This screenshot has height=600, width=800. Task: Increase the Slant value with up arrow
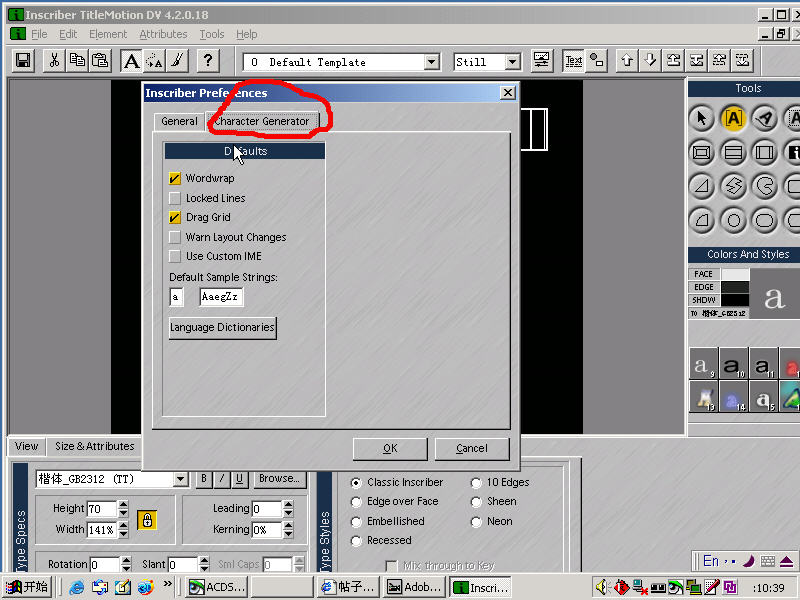point(204,560)
